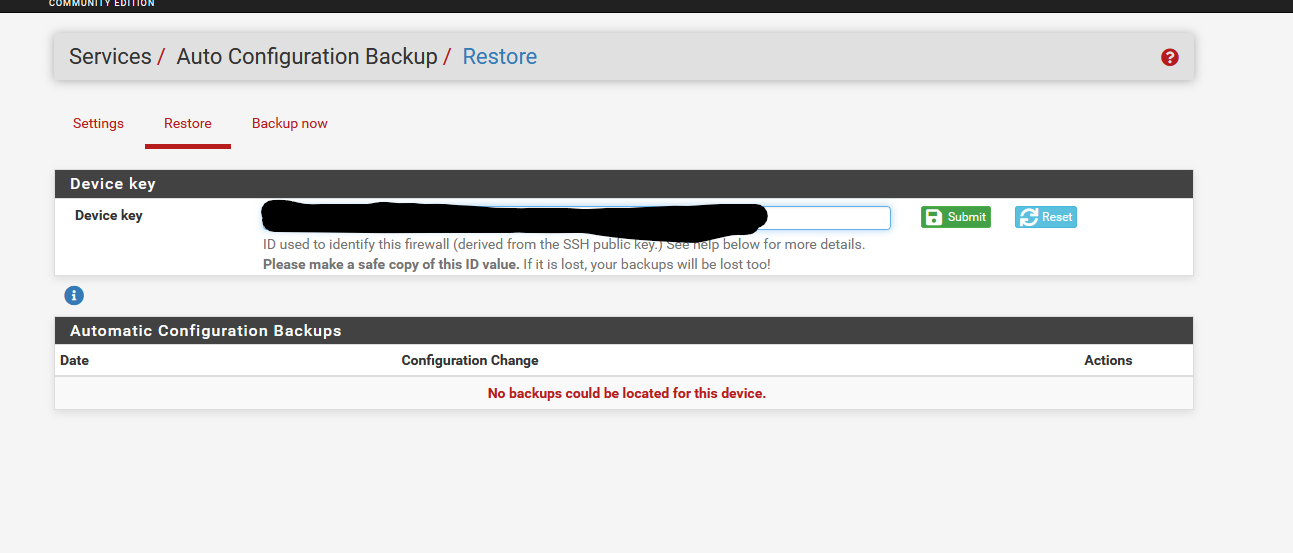Click the blue Restore breadcrumb link
1293x553 pixels.
[499, 57]
